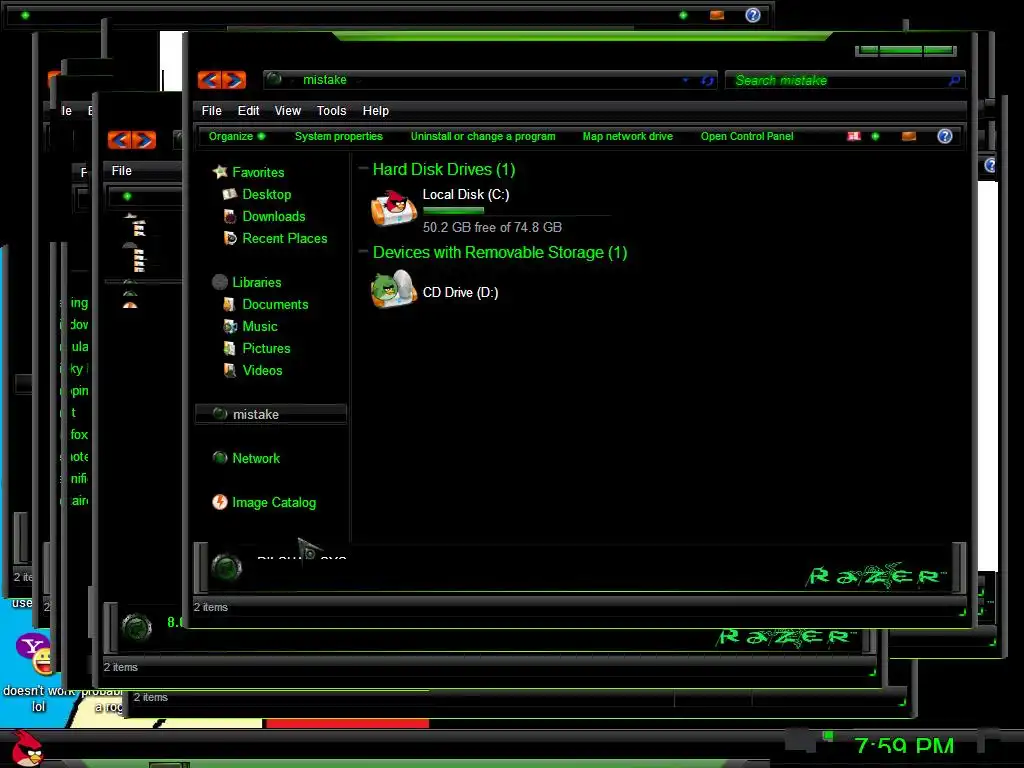Click the orange Forward arrow in front window
This screenshot has width=1024, height=768.
pos(234,80)
